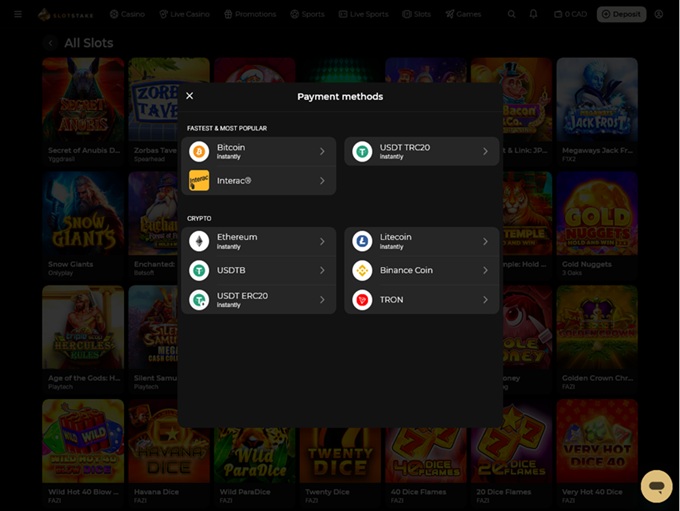680x511 pixels.
Task: Open the hamburger menu icon
Action: tap(18, 14)
